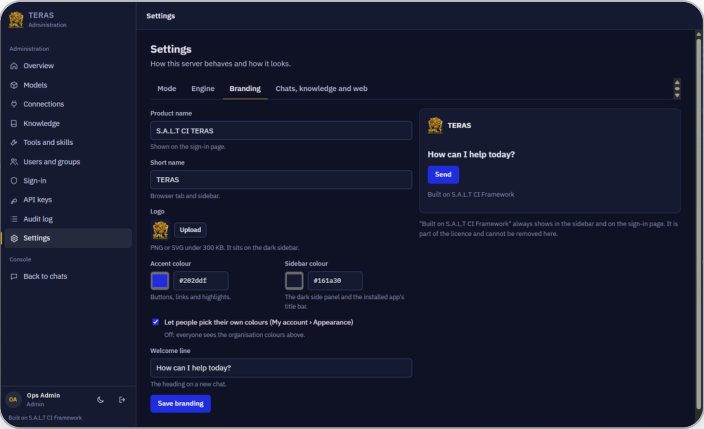Click the OA user avatar
Screen dimensions: 704x429
tap(13, 399)
